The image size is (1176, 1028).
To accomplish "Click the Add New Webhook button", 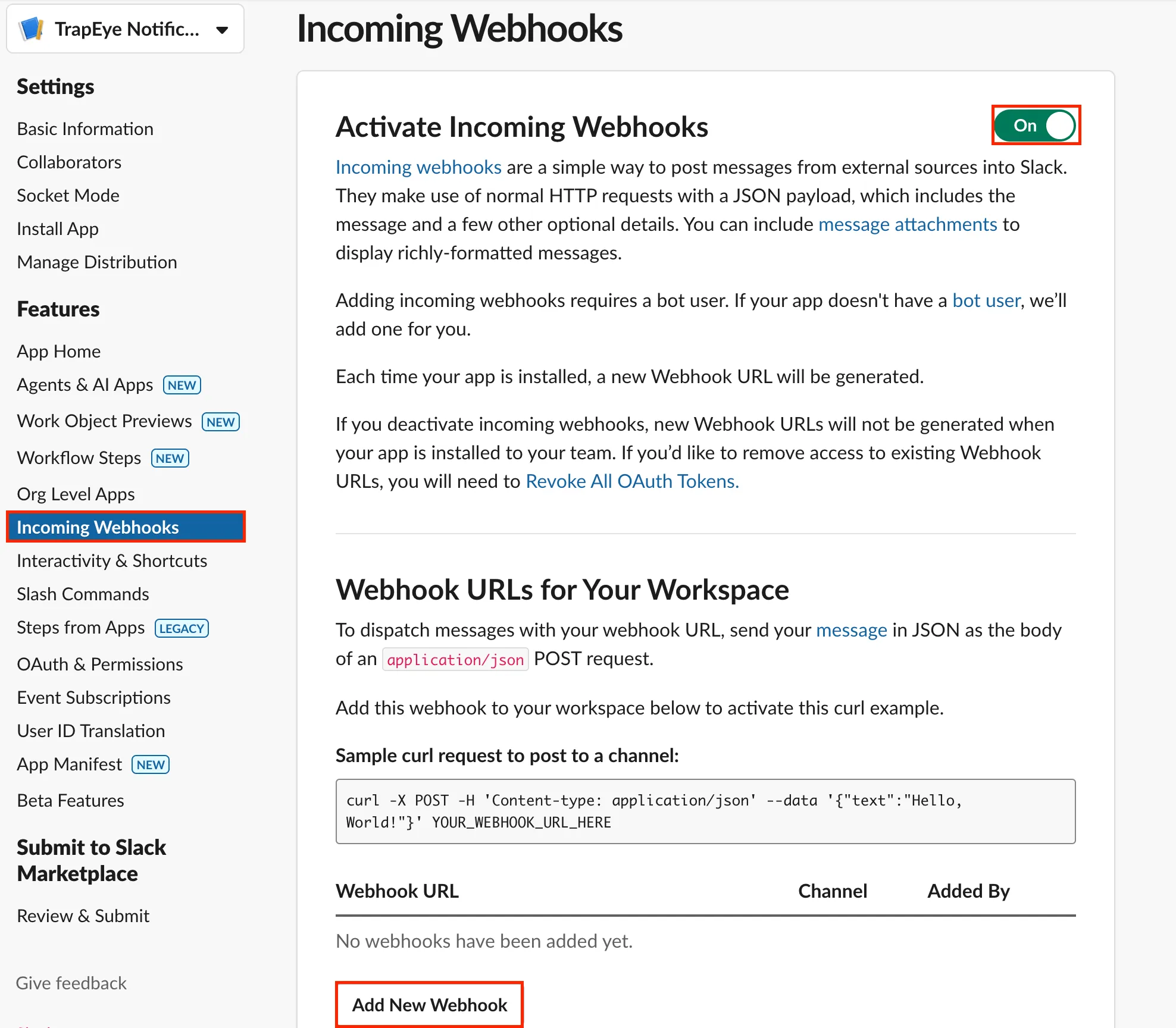I will (x=429, y=1004).
